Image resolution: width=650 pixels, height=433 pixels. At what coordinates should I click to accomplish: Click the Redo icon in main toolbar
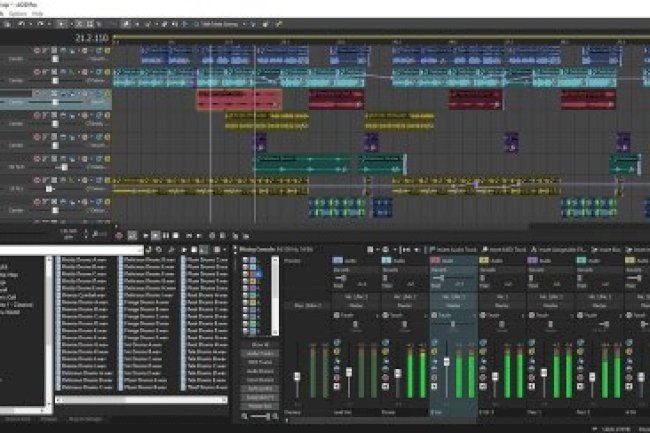(40, 24)
